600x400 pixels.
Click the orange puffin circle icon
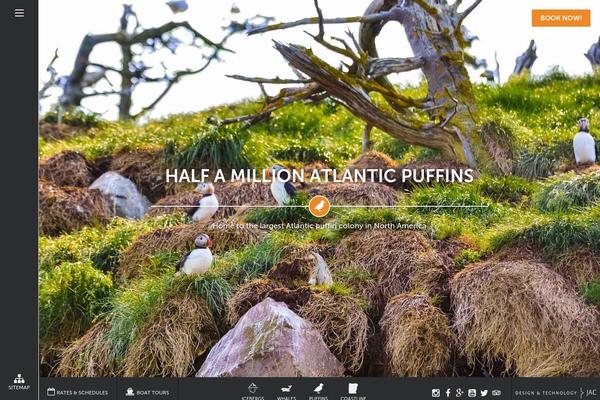coord(319,206)
